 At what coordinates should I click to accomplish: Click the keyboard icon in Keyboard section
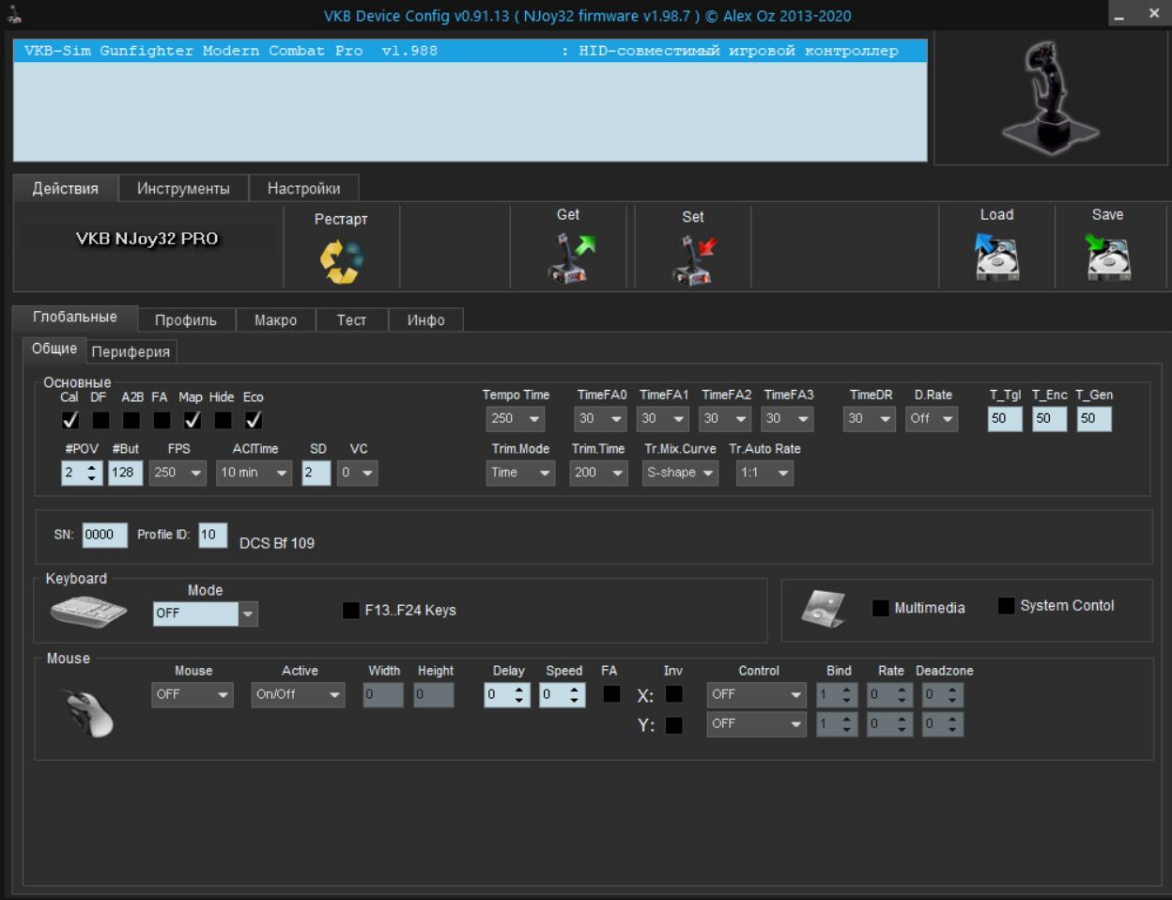[88, 611]
